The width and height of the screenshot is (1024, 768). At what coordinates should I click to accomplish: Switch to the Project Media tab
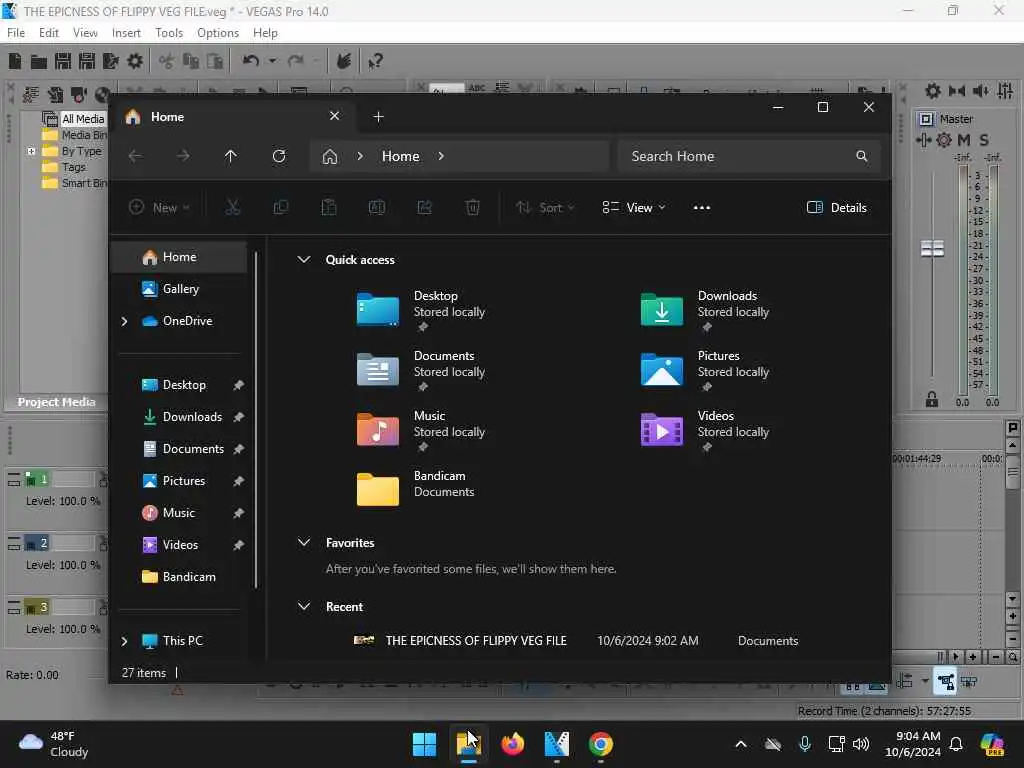[56, 402]
